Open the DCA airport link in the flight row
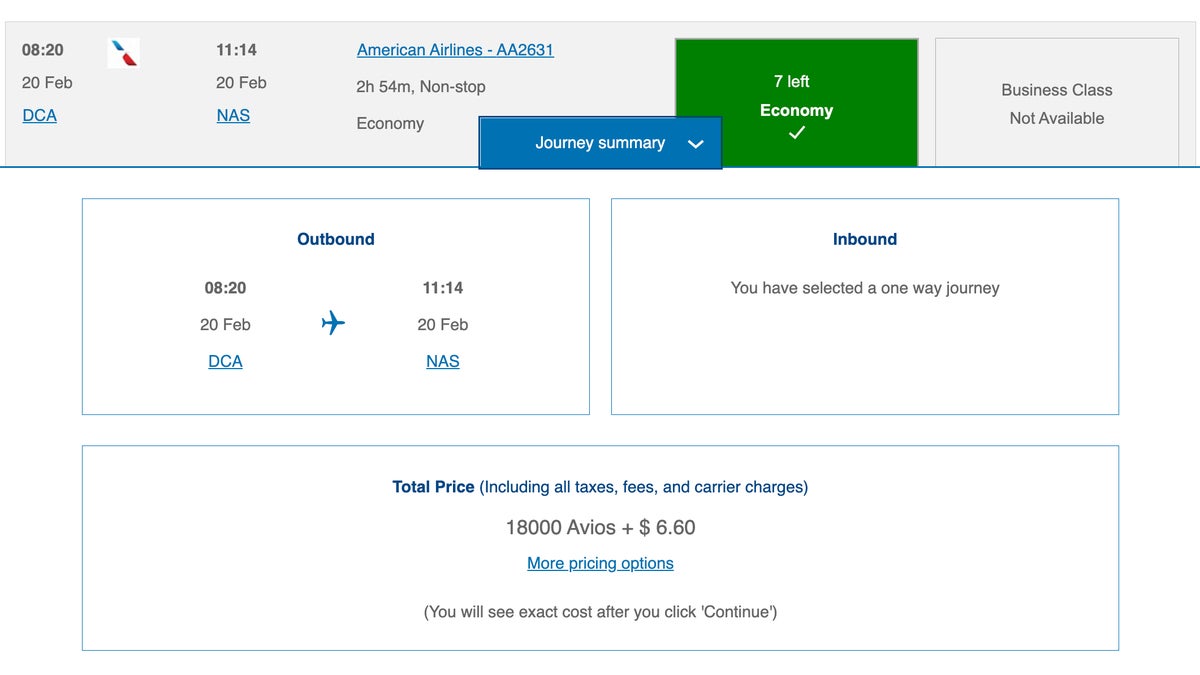This screenshot has height=675, width=1200. click(39, 115)
